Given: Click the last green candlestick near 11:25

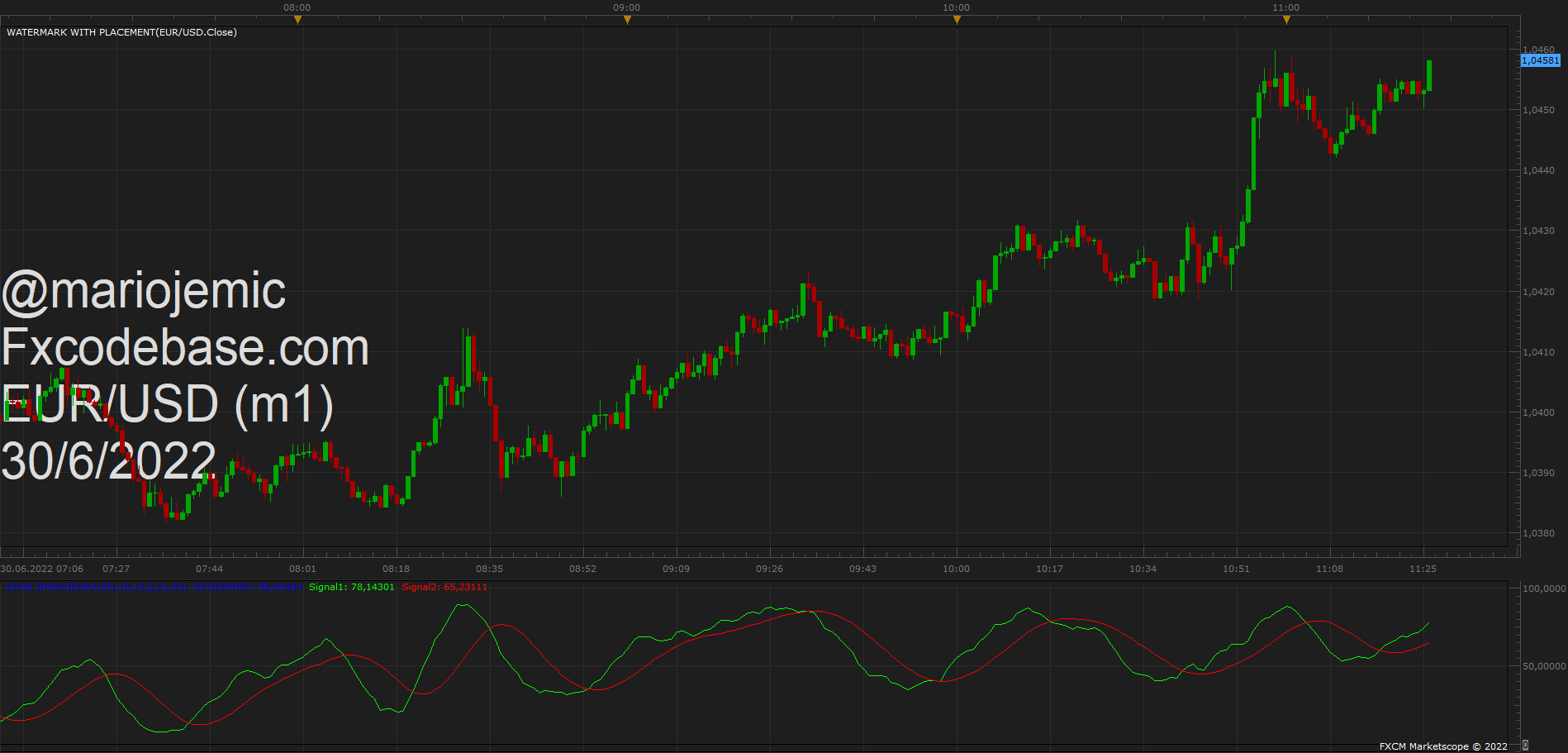Looking at the screenshot, I should [x=1429, y=75].
